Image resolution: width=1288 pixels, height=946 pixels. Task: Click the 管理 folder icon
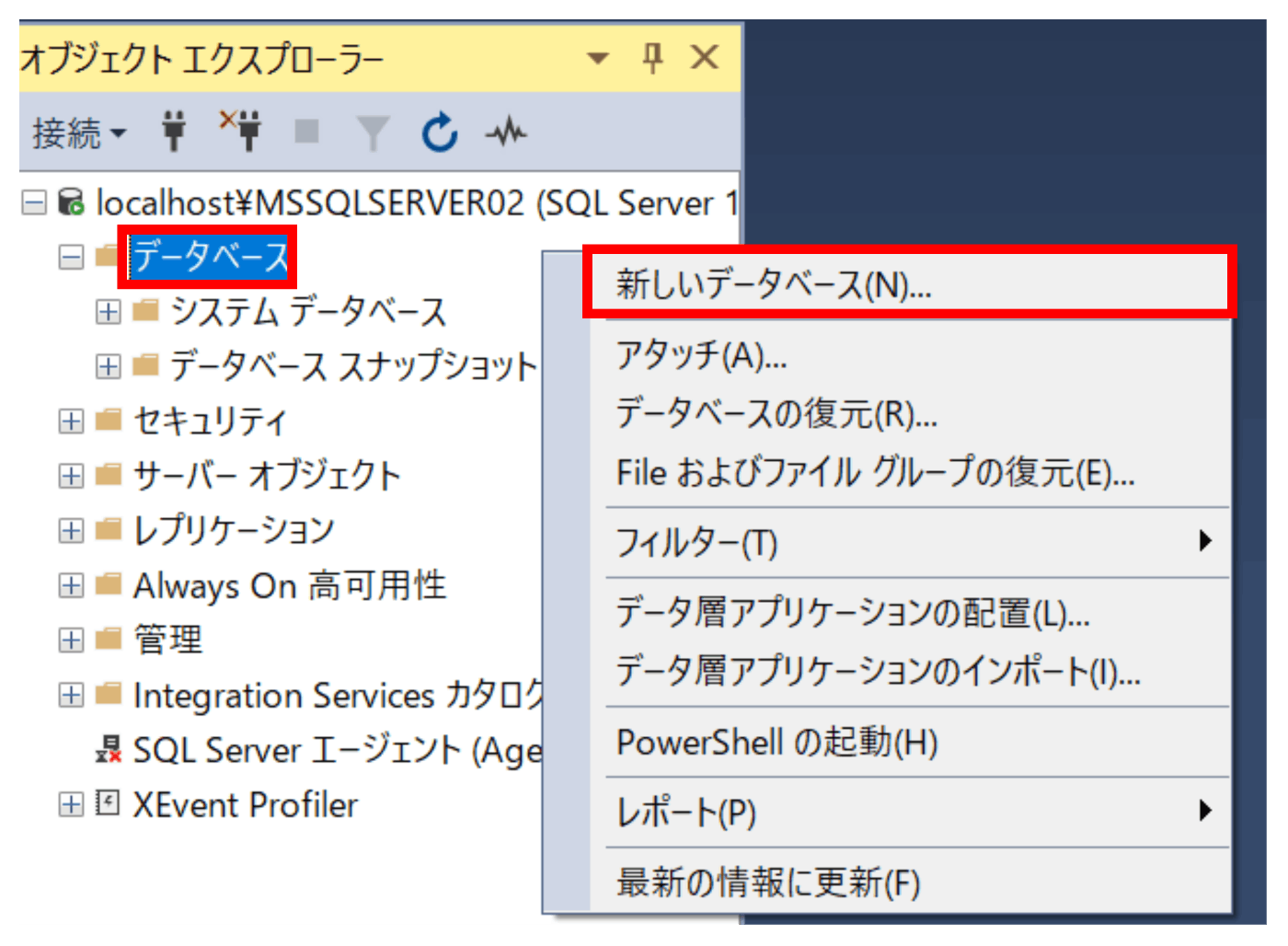(x=109, y=640)
